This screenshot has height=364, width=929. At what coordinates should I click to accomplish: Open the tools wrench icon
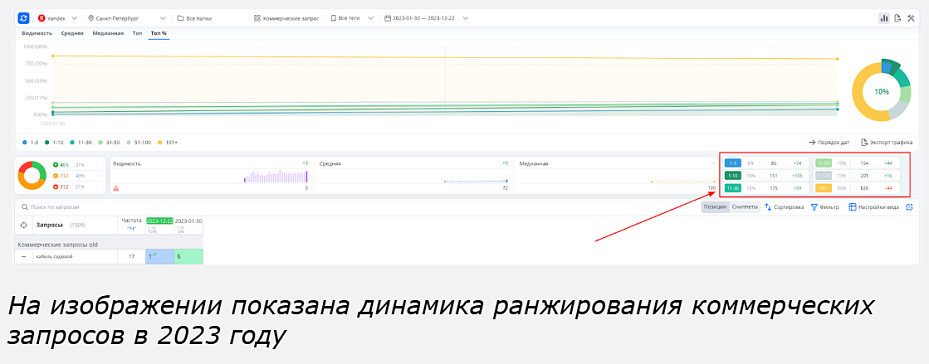[911, 18]
